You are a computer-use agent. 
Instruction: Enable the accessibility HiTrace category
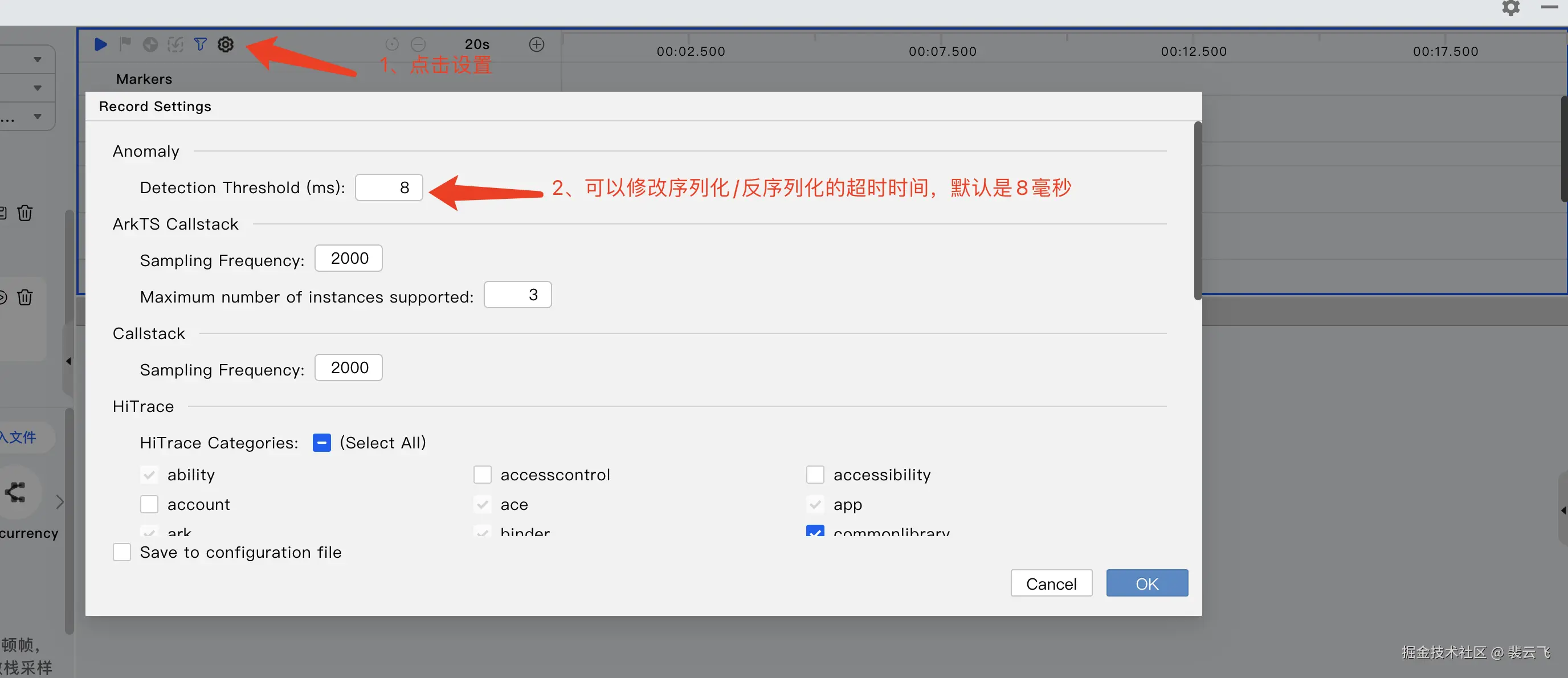[x=815, y=475]
